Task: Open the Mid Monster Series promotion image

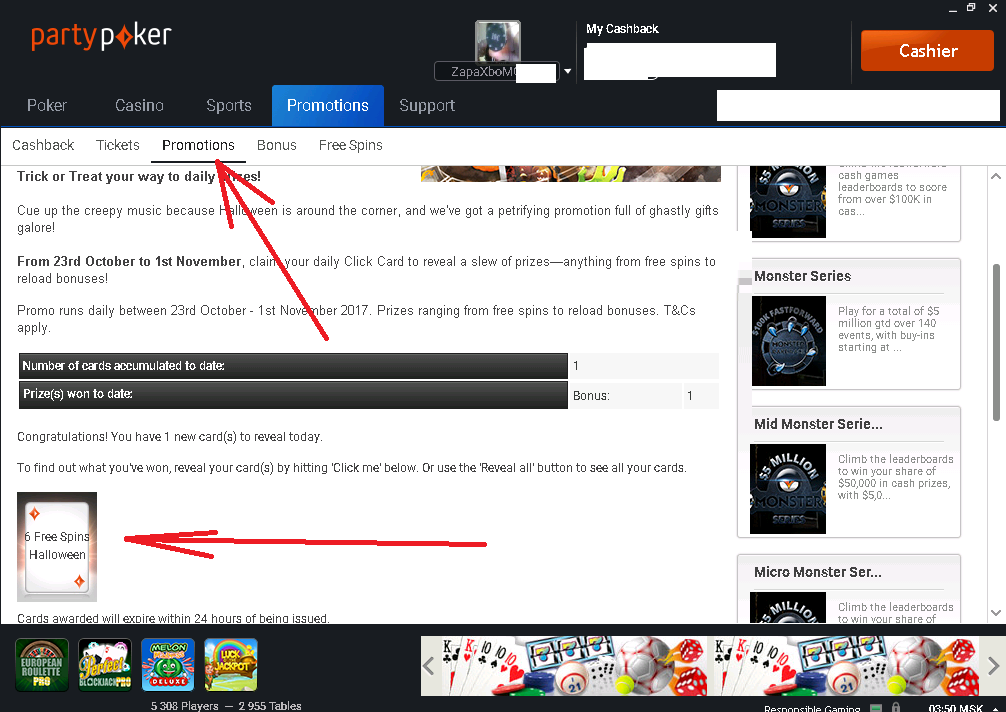Action: click(789, 489)
